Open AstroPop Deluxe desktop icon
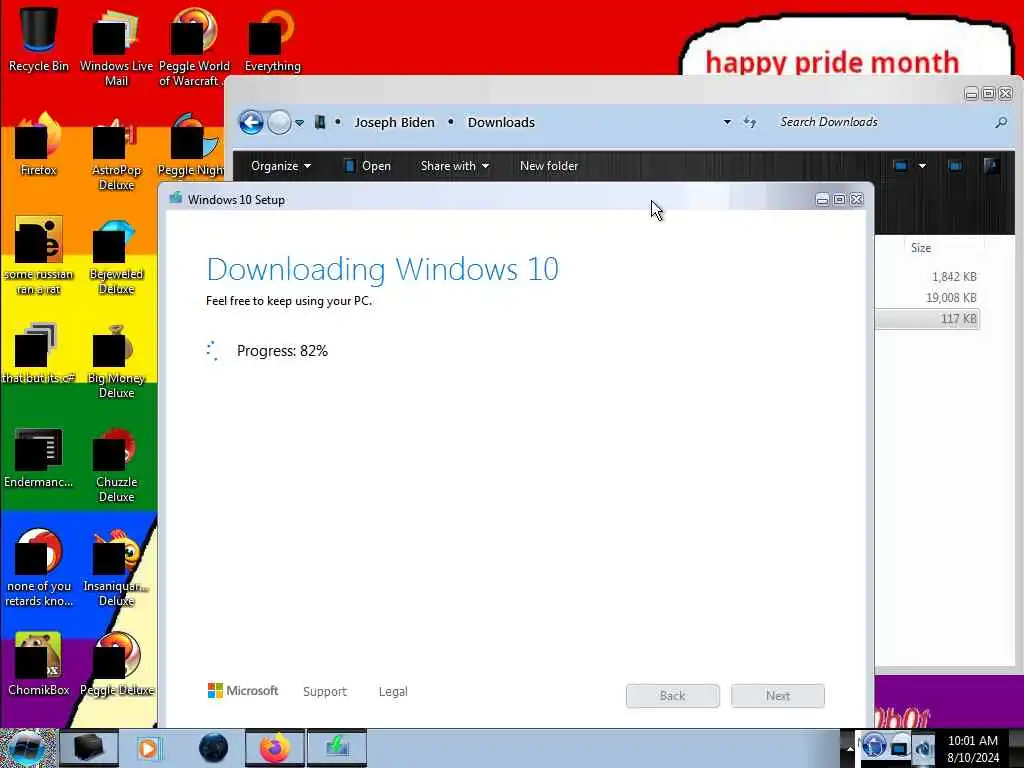This screenshot has height=768, width=1024. click(116, 152)
